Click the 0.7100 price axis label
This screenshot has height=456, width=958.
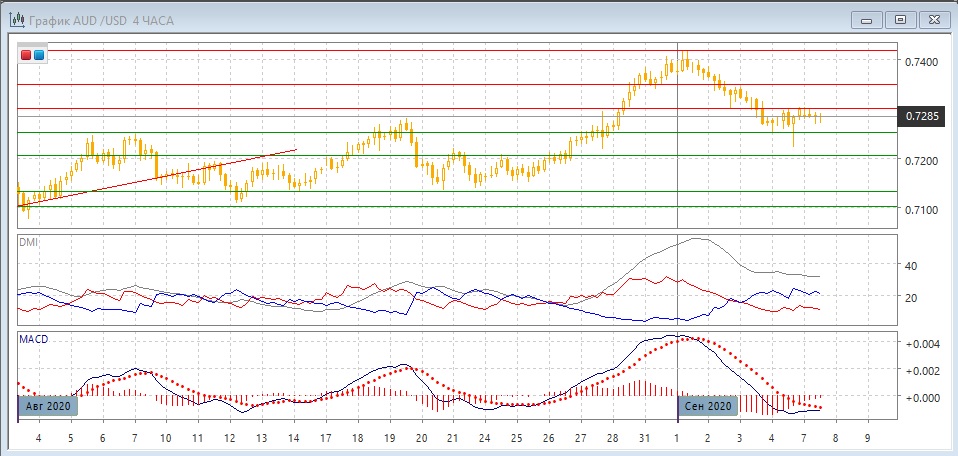tap(923, 210)
